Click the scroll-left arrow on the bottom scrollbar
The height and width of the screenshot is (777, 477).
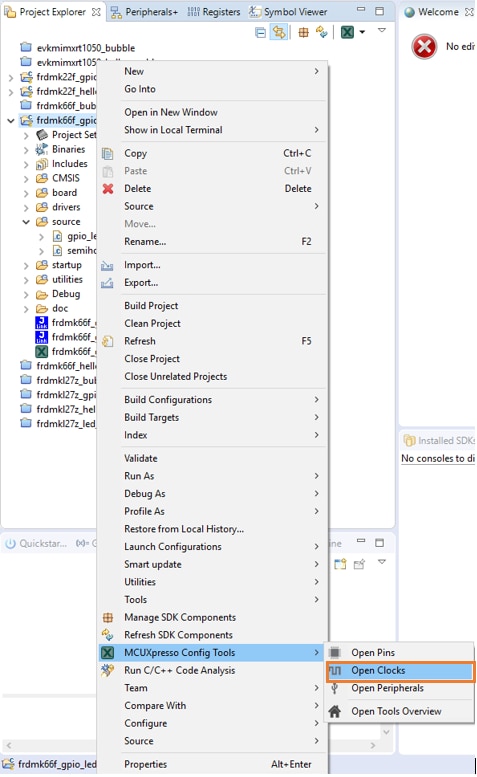(8, 745)
